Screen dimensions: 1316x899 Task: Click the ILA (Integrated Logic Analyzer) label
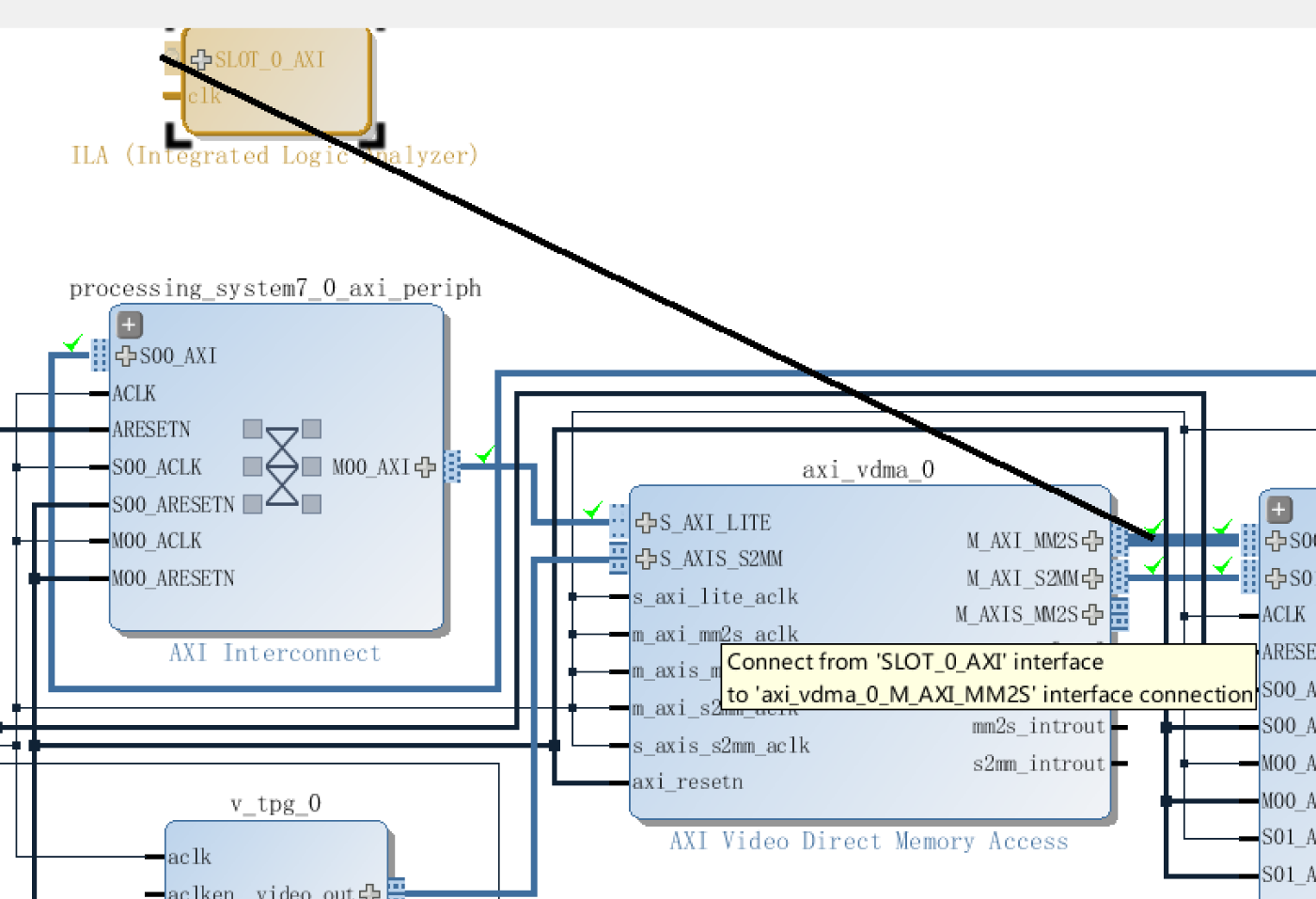pos(275,155)
